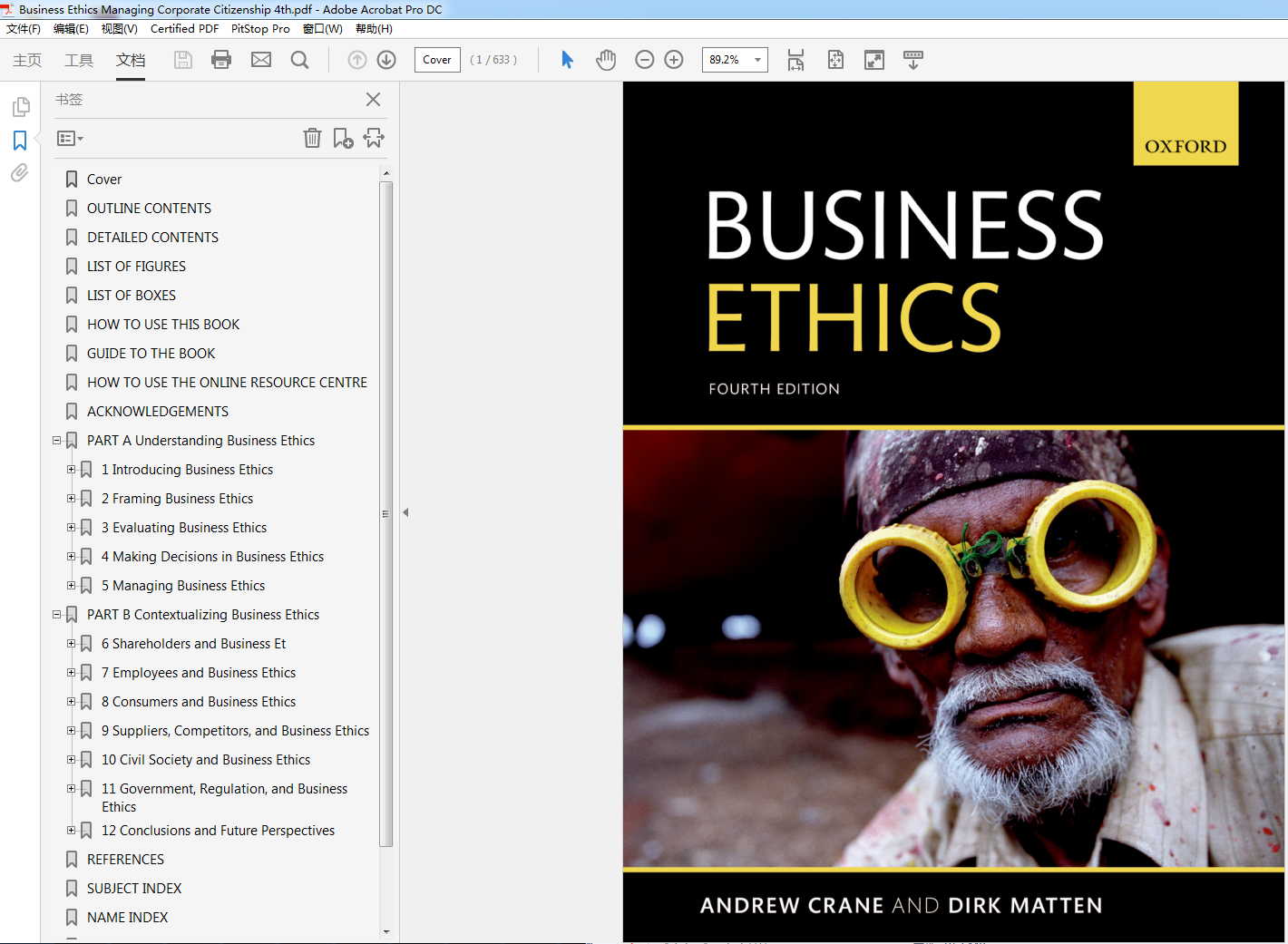1288x944 pixels.
Task: Expand 9 Suppliers, Competitors chapter
Action: tap(71, 731)
